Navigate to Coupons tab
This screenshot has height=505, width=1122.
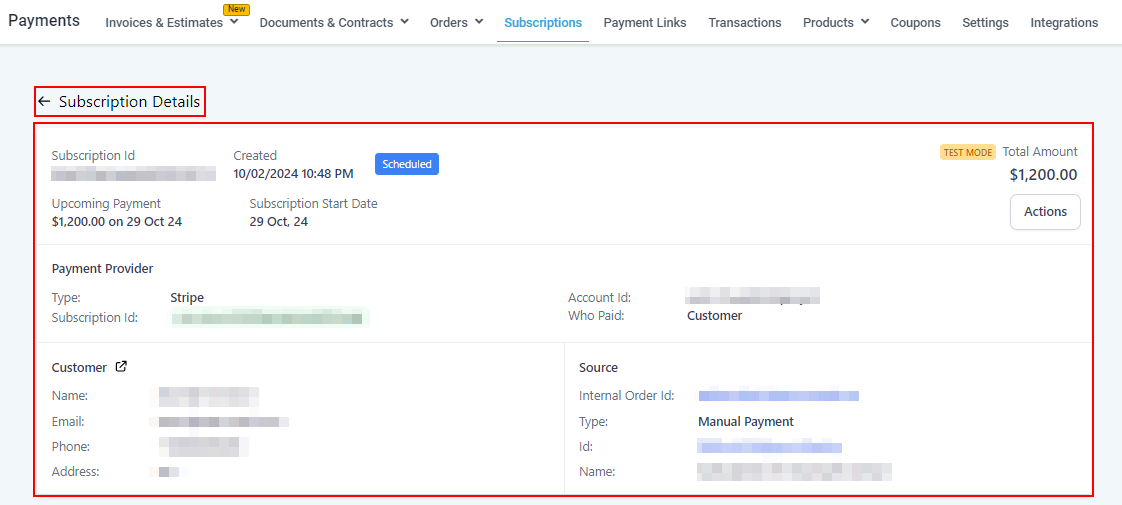pos(915,22)
